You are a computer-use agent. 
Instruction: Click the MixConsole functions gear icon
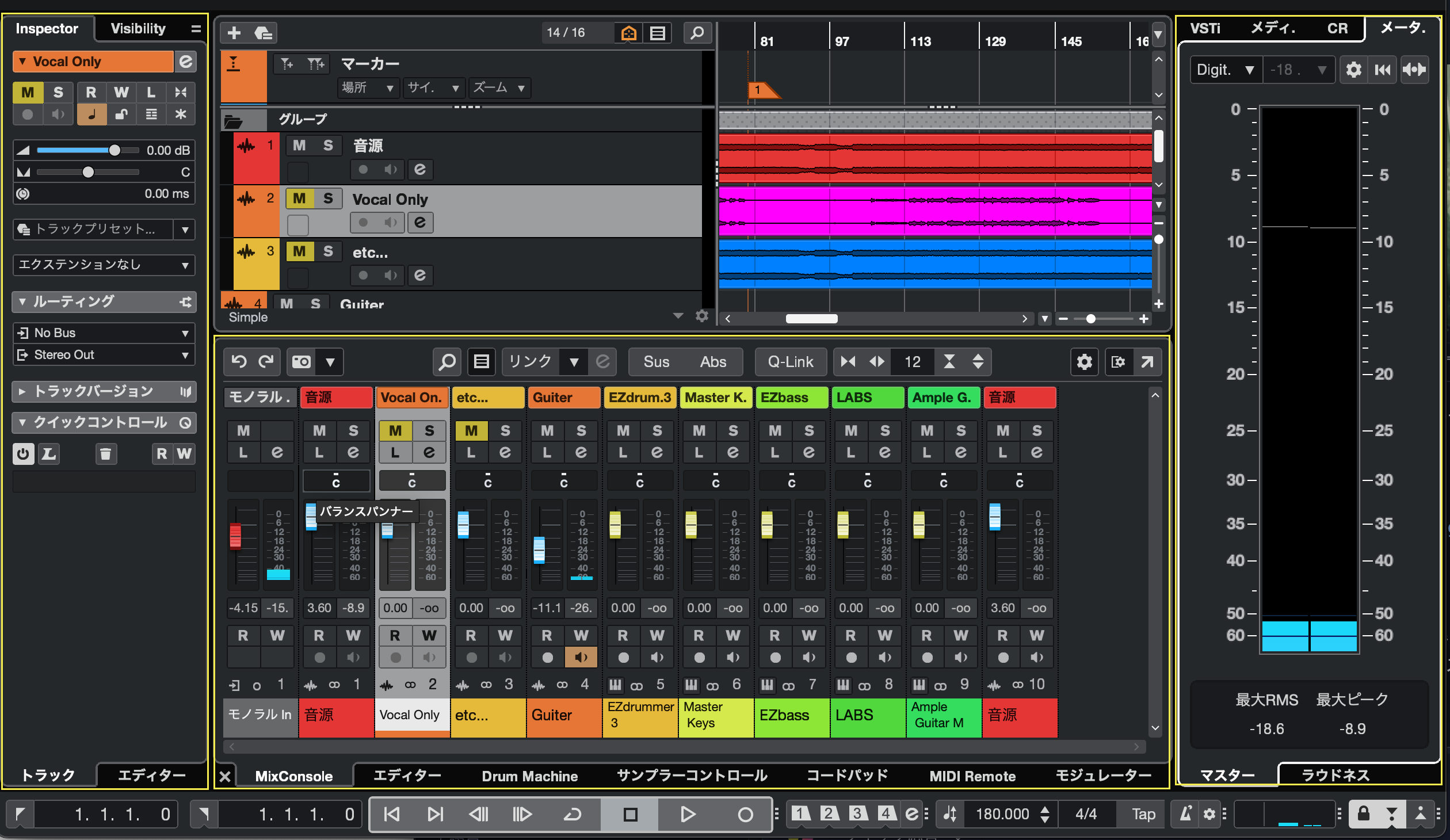[x=1084, y=362]
